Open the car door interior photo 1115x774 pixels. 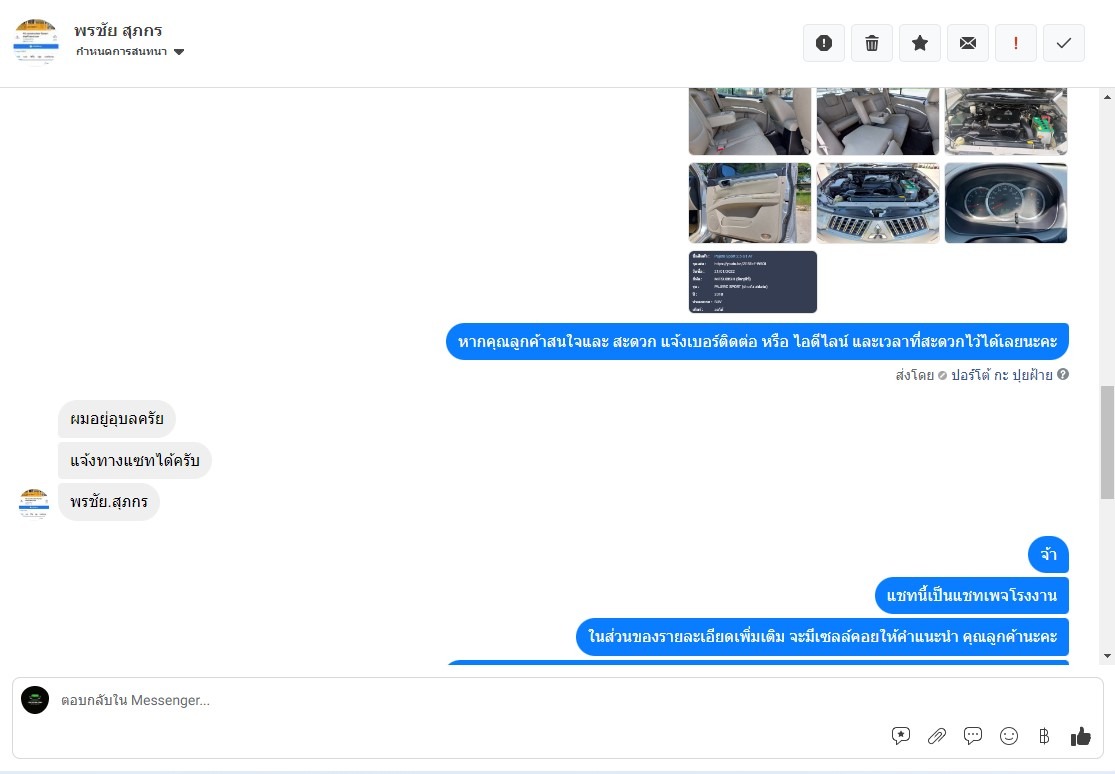(x=749, y=203)
